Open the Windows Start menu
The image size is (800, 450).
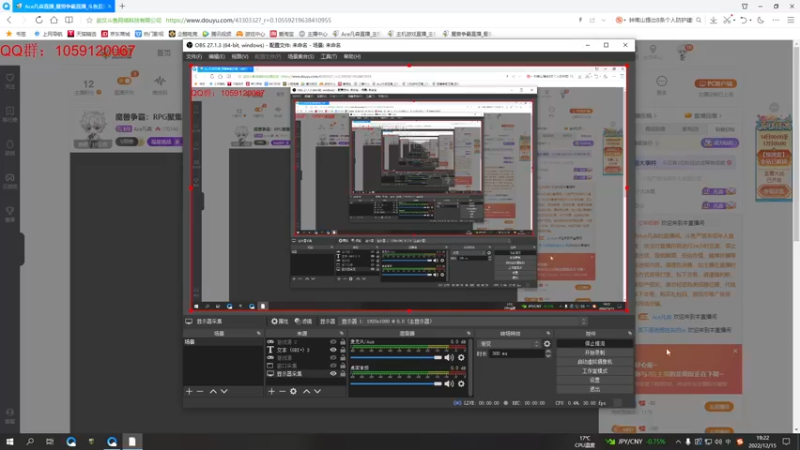[10, 441]
